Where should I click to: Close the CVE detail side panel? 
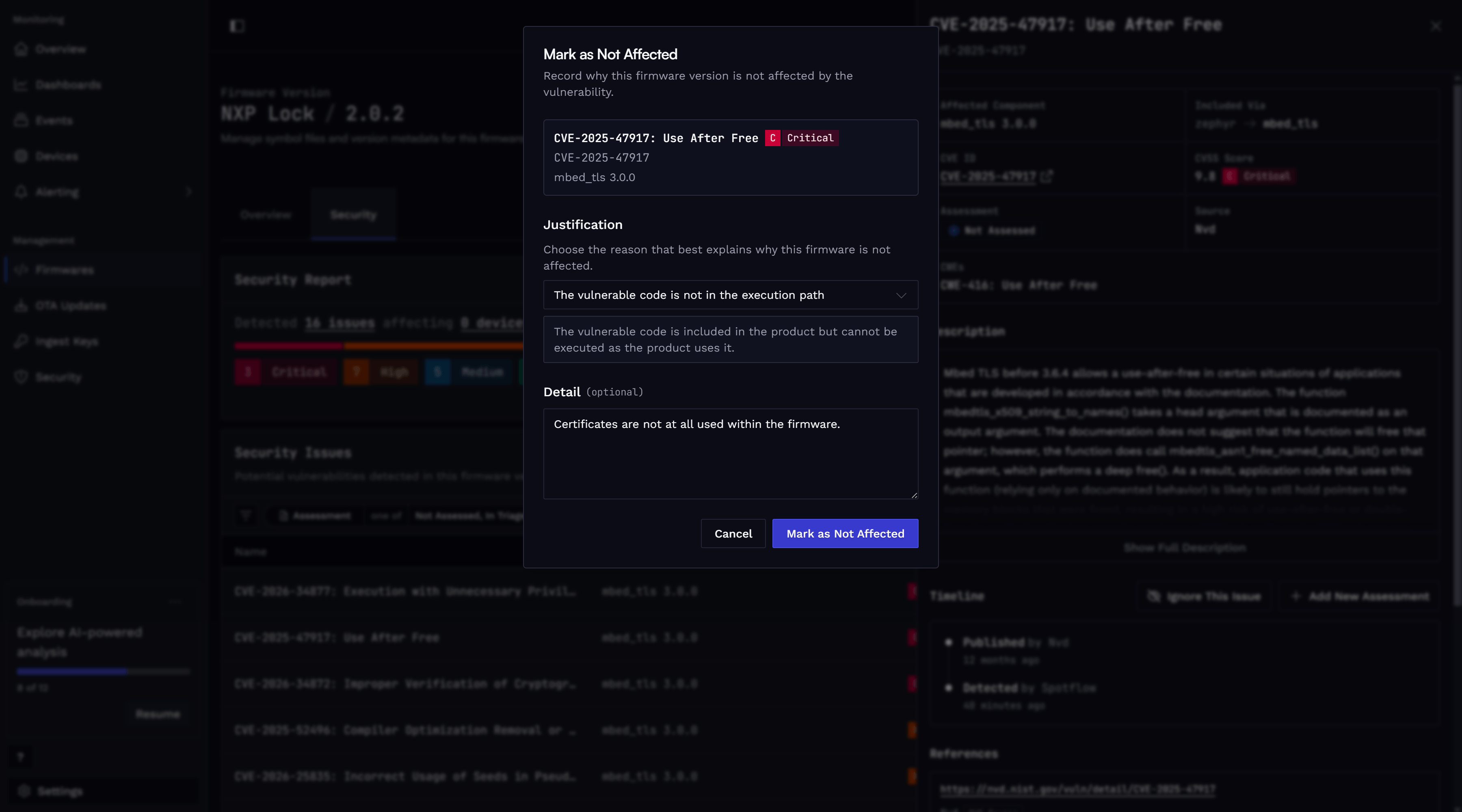[1436, 26]
